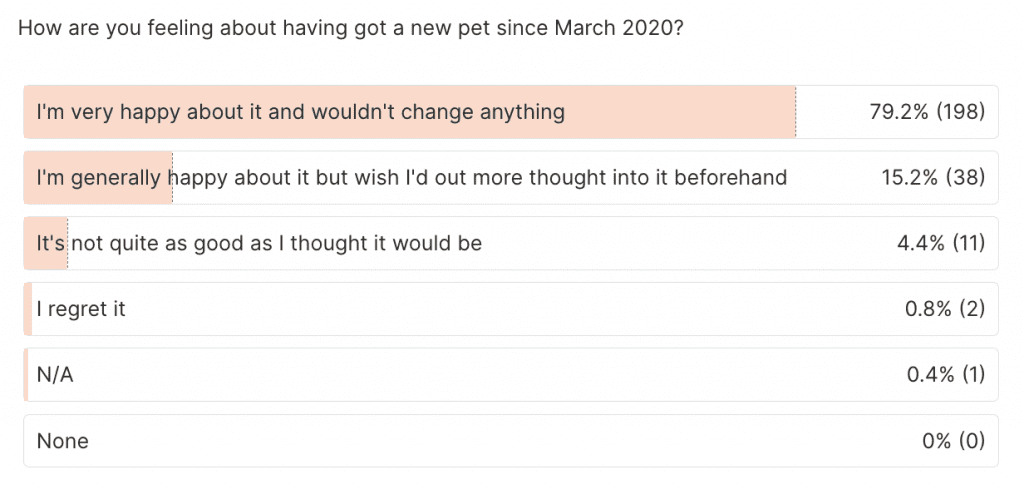
Task: Click the dotted right edge of the 4.4% bar
Action: (x=67, y=243)
